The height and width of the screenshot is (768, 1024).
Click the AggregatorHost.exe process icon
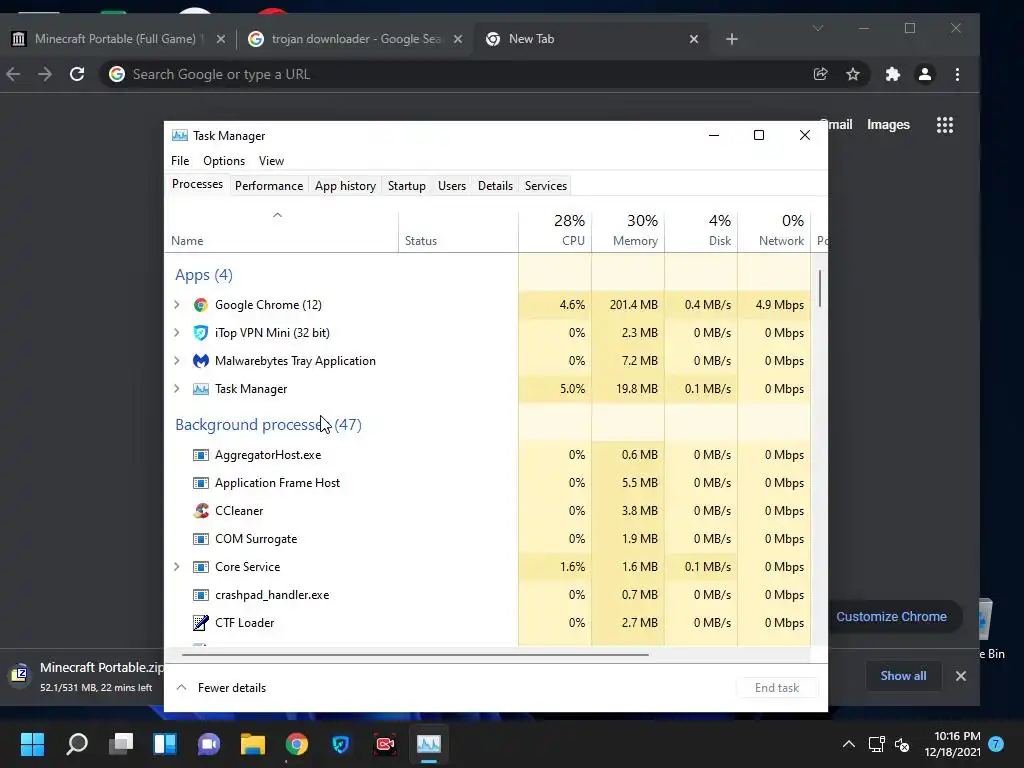click(x=200, y=455)
